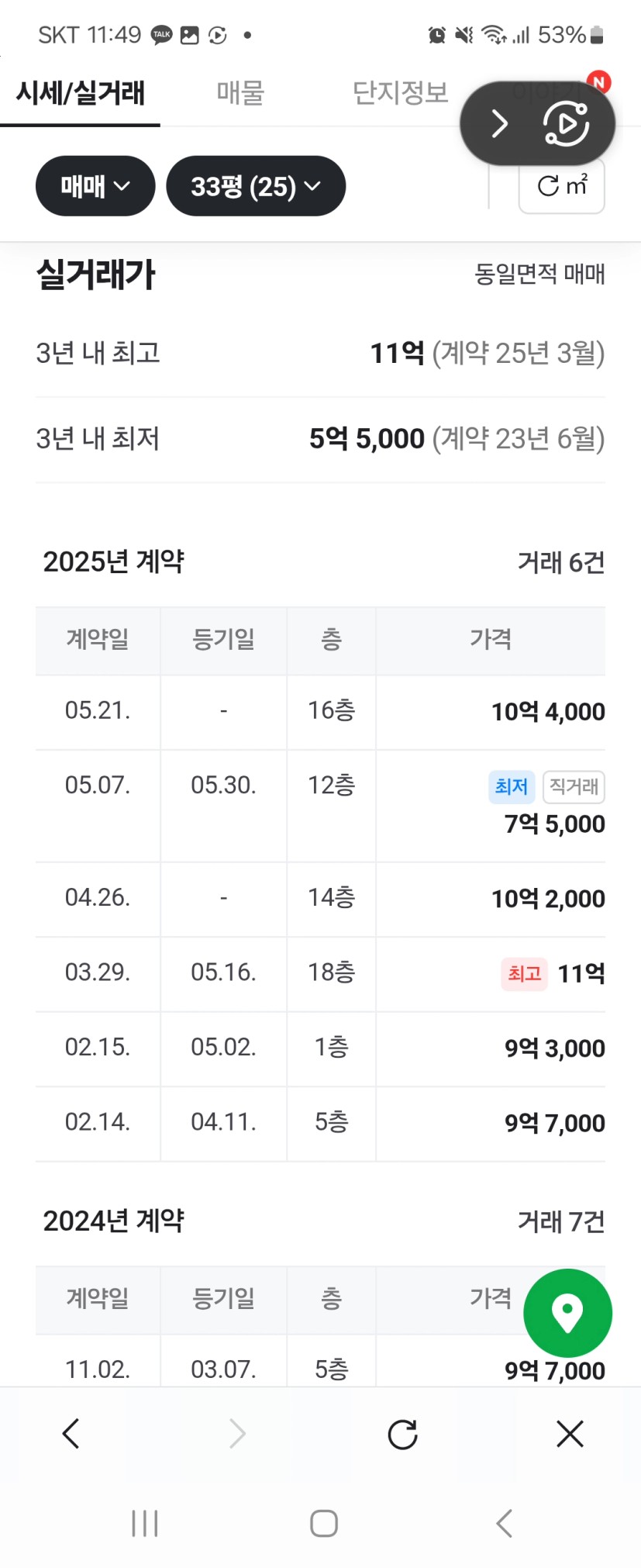Tap the browser forward arrow
641x1568 pixels.
[x=237, y=1434]
